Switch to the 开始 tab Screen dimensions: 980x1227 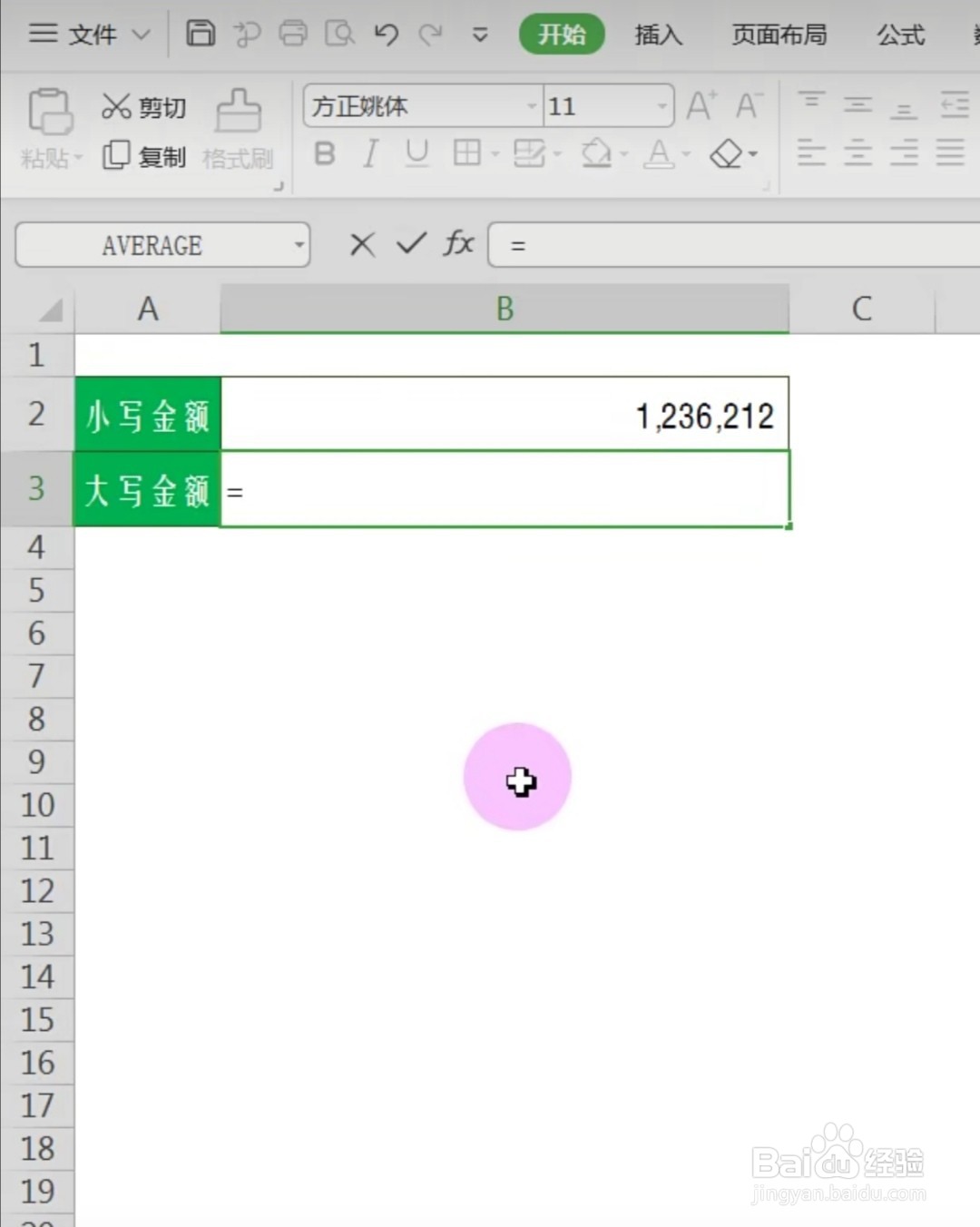[562, 34]
